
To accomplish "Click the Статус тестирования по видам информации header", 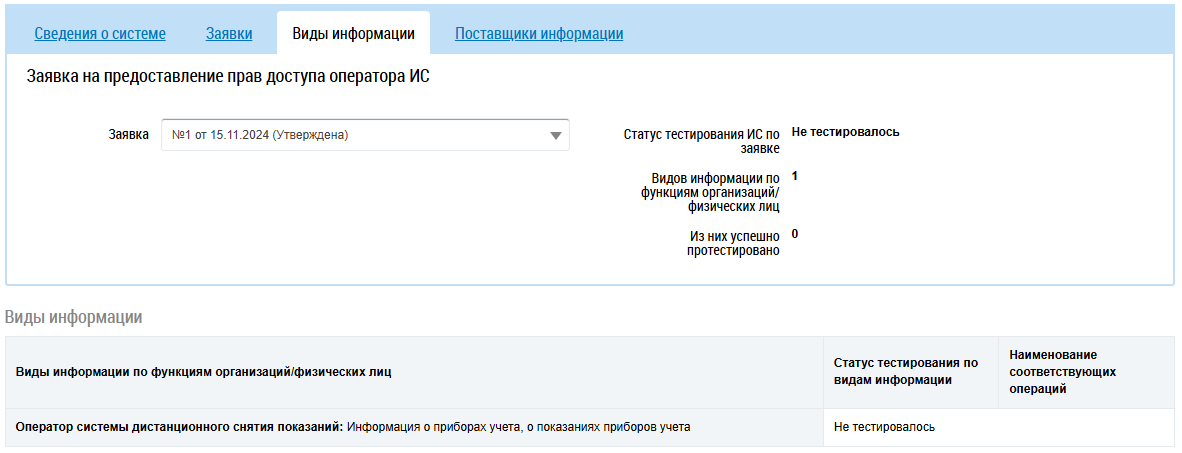I will point(905,372).
